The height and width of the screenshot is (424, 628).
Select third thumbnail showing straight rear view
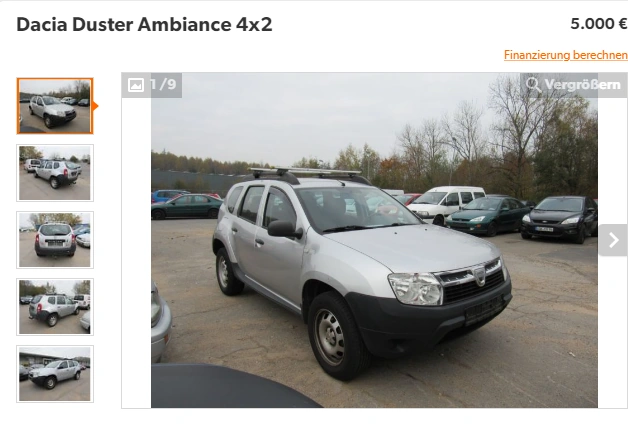click(55, 240)
